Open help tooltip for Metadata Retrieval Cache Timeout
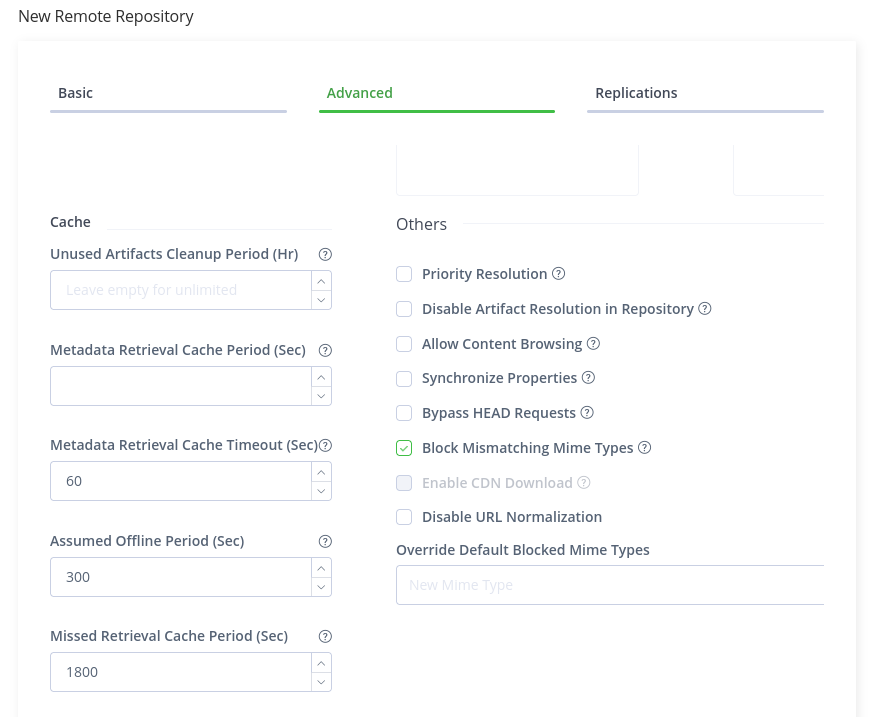Screen dimensions: 881x717 point(325,444)
